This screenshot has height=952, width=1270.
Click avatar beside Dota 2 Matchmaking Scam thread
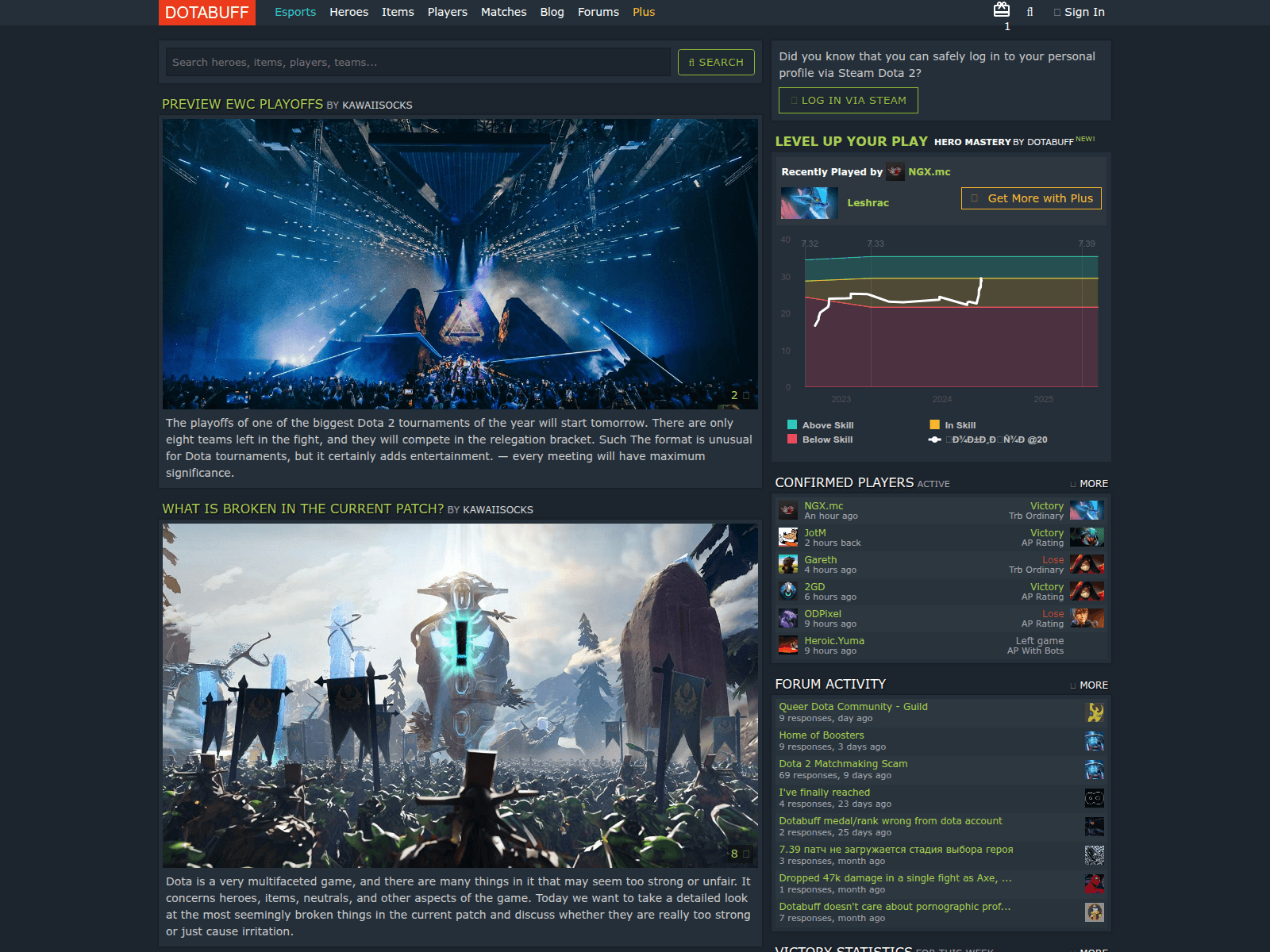point(1095,770)
